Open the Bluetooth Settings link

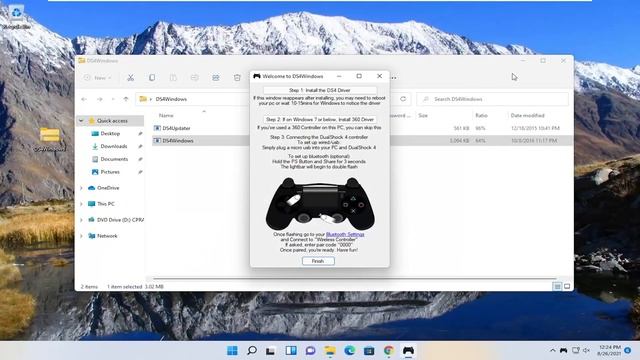point(345,234)
